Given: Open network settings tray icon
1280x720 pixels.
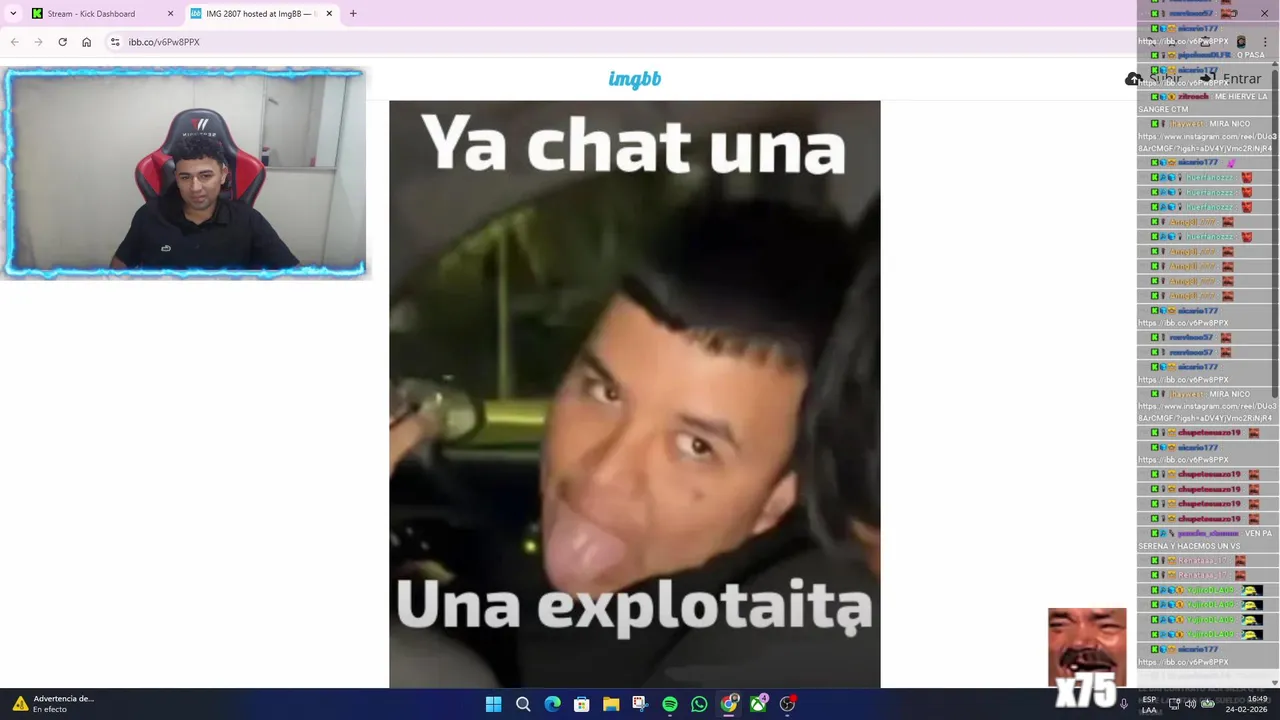Looking at the screenshot, I should (x=1174, y=704).
